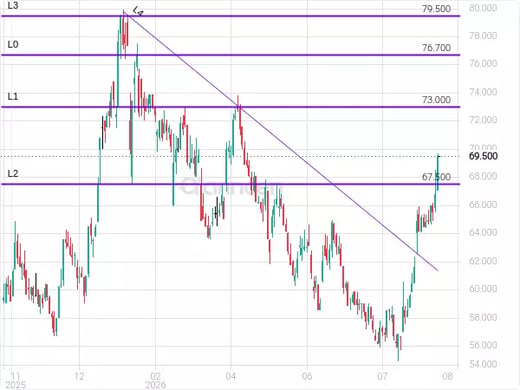Image resolution: width=520 pixels, height=390 pixels.
Task: Click the 73.000 level value
Action: point(436,100)
